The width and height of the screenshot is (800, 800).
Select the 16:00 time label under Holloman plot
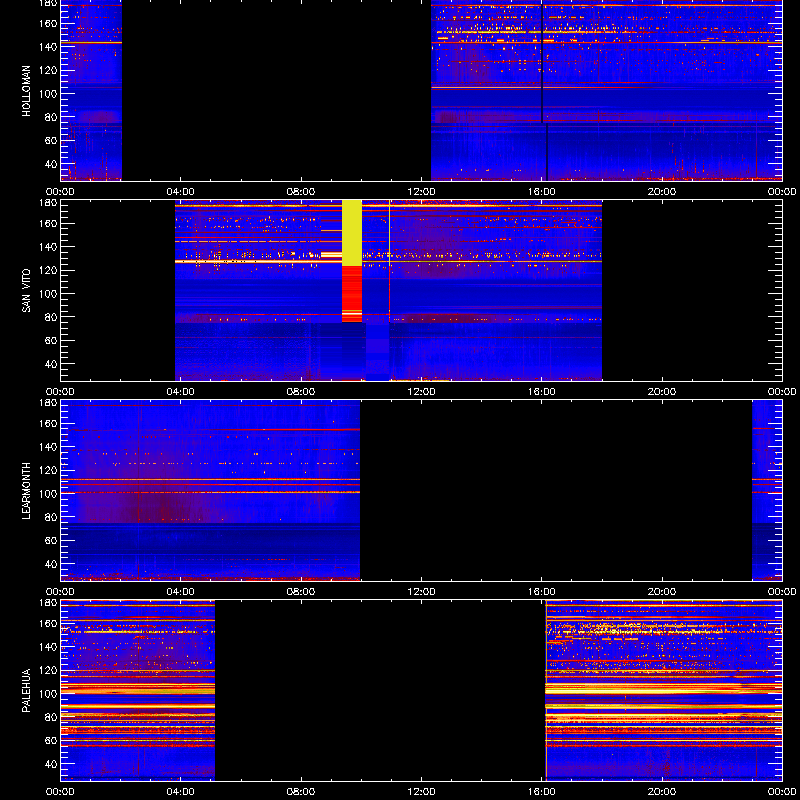(542, 192)
